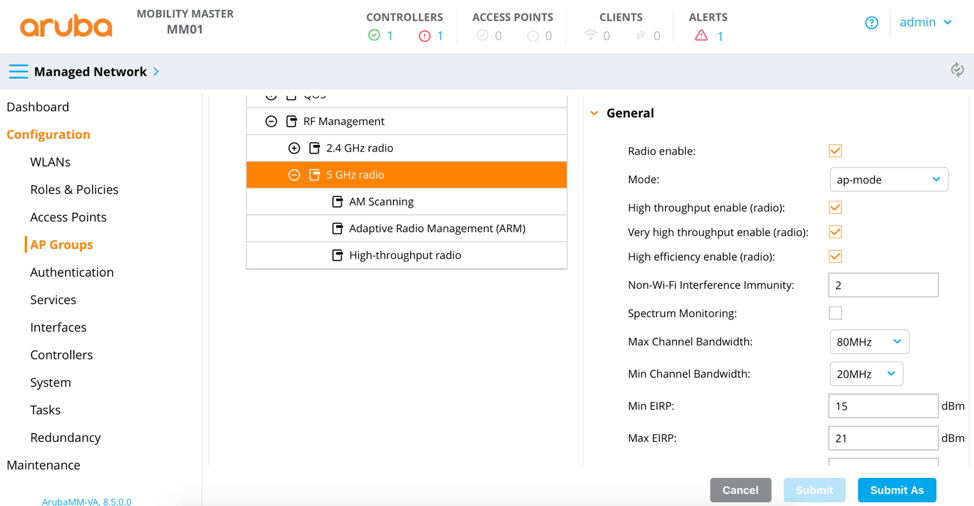Open the Max Channel Bandwidth dropdown
Screen dimensions: 974x506
[868, 342]
